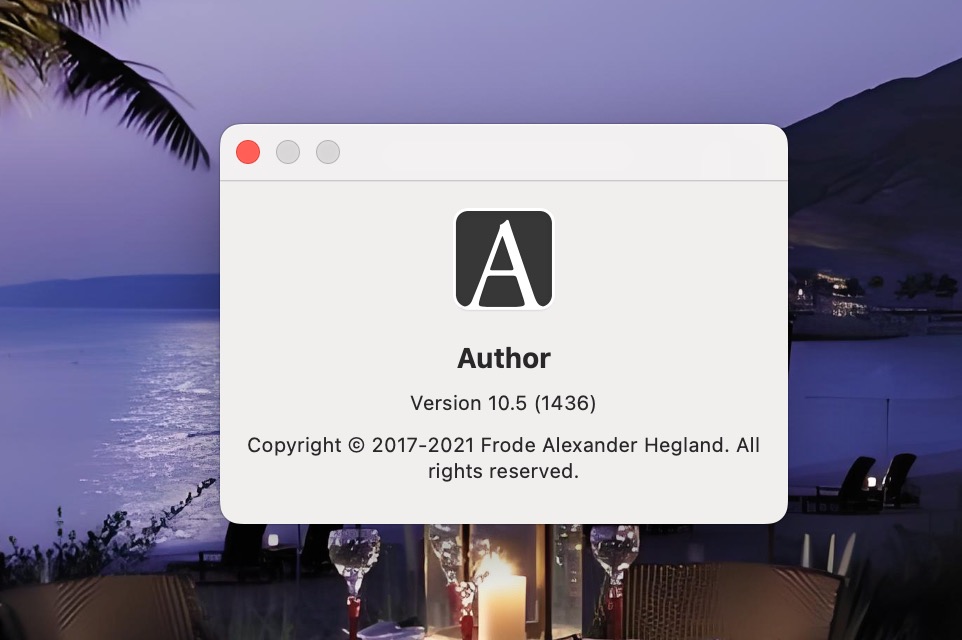Click the Version 10.5 (1436) text
The width and height of the screenshot is (962, 640).
pyautogui.click(x=503, y=403)
